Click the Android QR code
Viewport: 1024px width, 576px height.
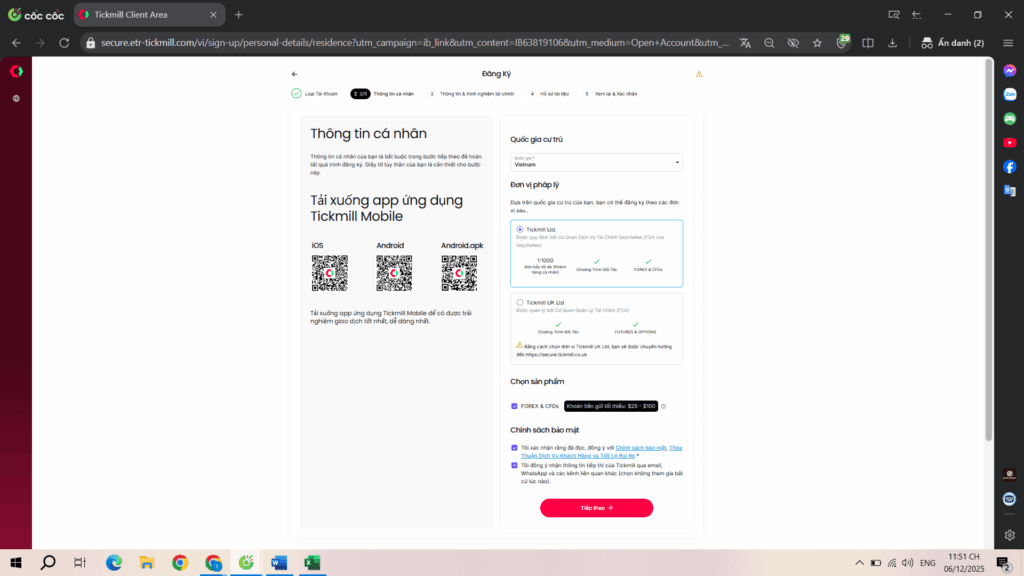(x=394, y=273)
